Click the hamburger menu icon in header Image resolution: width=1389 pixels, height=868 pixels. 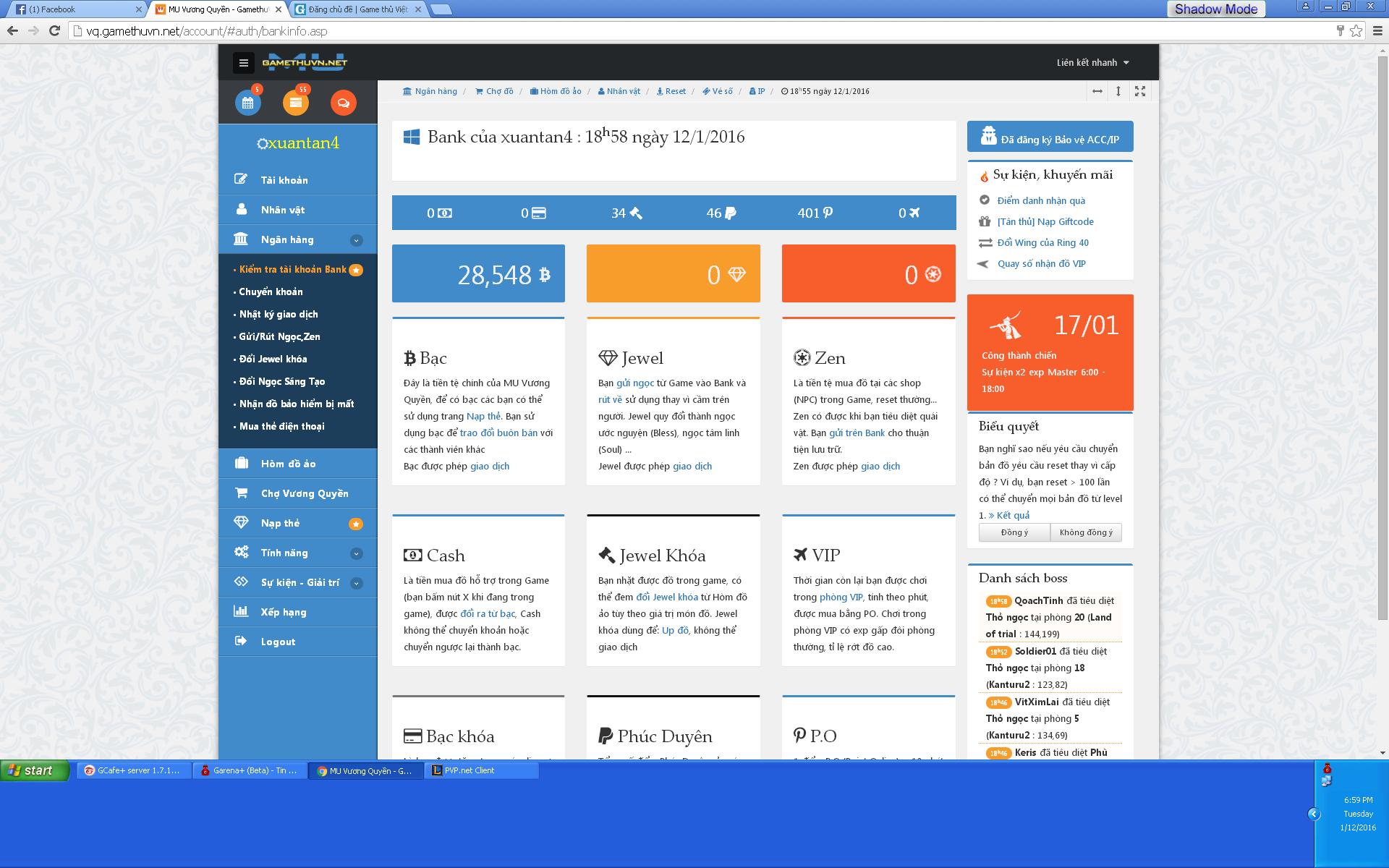(243, 63)
